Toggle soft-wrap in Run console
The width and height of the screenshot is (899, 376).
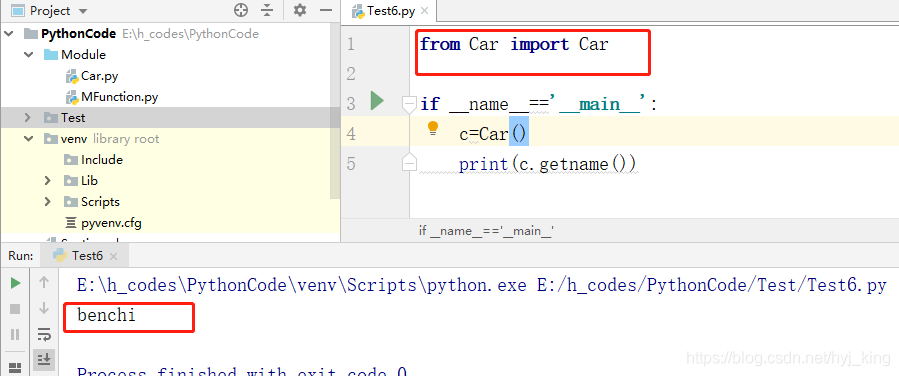click(x=44, y=334)
